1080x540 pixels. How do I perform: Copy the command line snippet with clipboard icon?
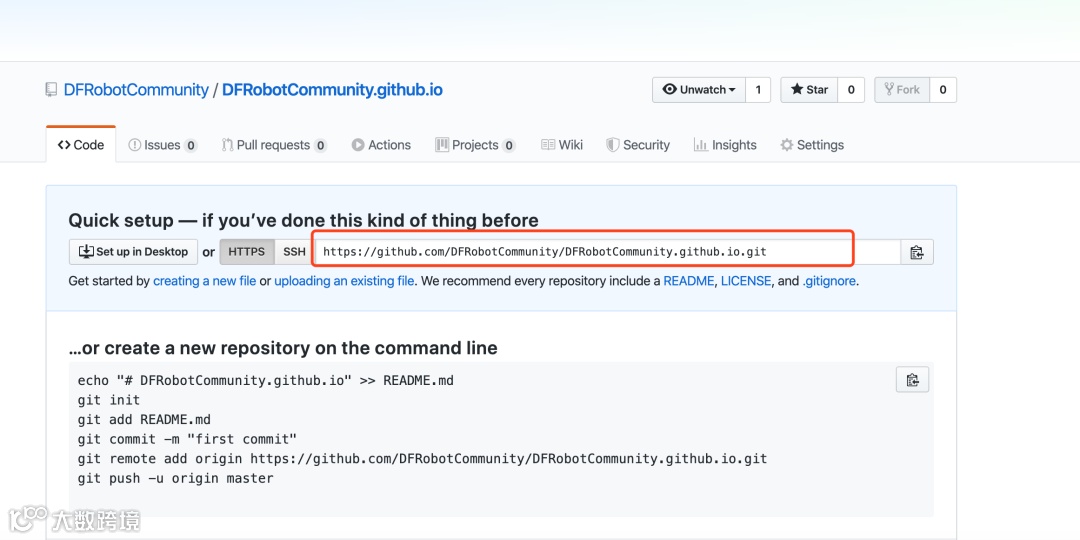[913, 380]
